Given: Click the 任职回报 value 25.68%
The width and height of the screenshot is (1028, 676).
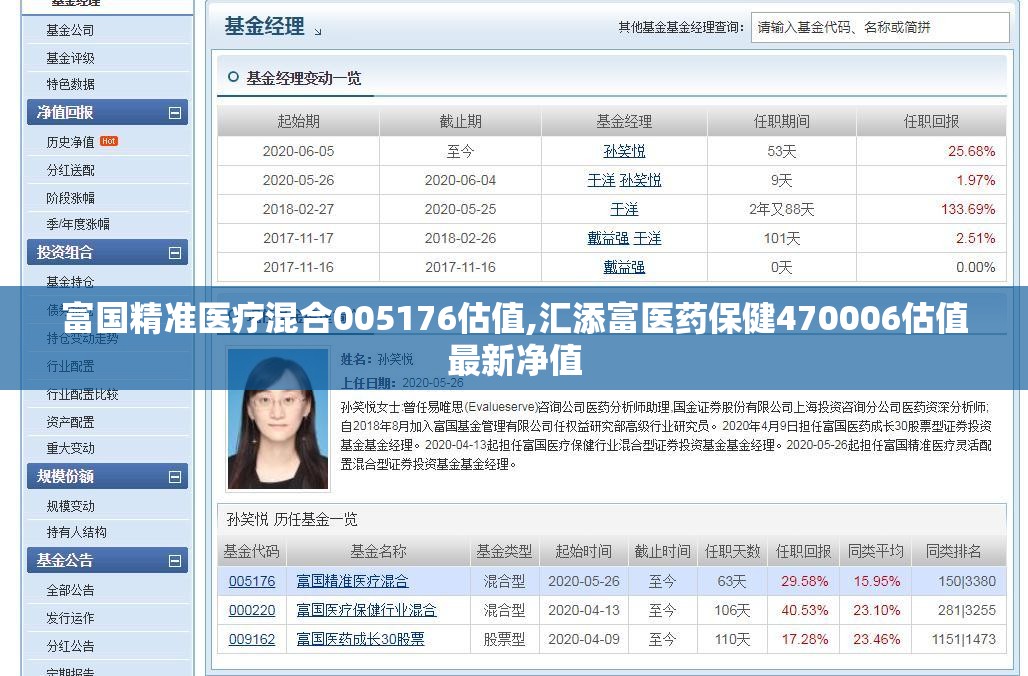Looking at the screenshot, I should point(972,151).
